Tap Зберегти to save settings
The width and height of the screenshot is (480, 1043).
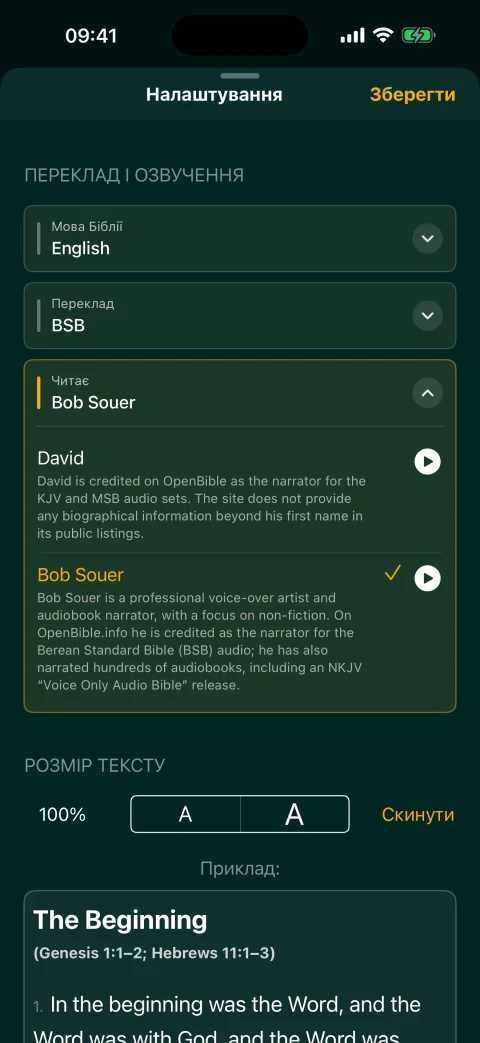[412, 95]
